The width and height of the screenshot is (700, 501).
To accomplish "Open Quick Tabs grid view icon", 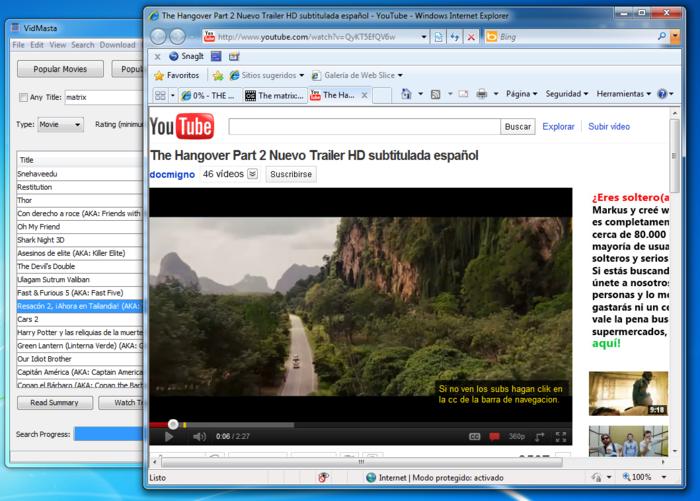I will [160, 95].
